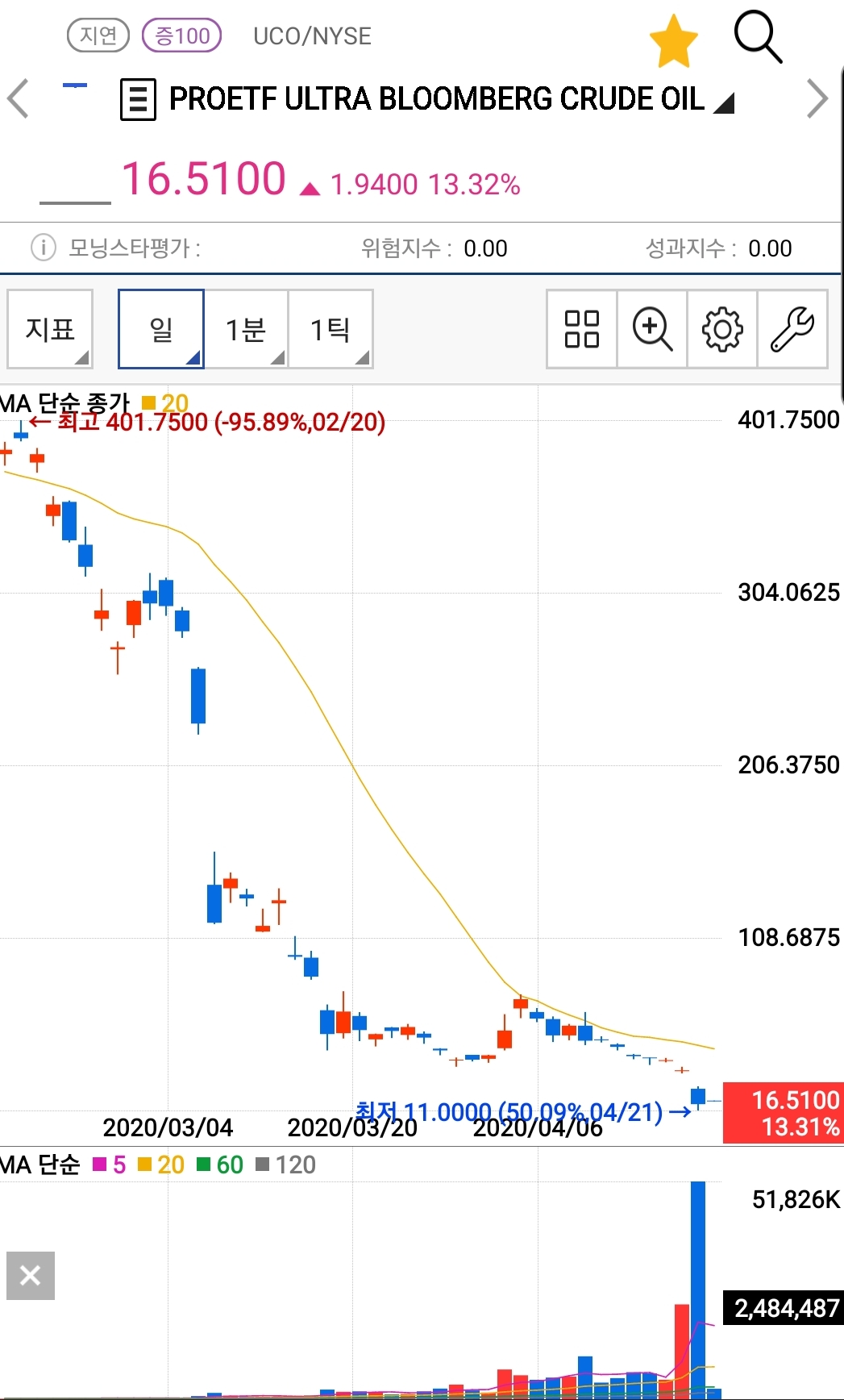The width and height of the screenshot is (844, 1400).
Task: Select the volume MA 120 gray legend
Action: [x=286, y=1165]
